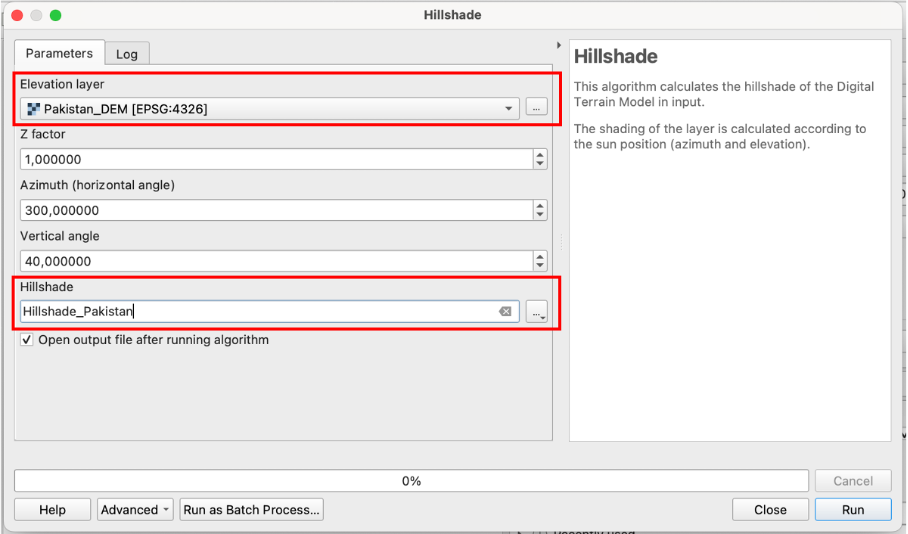Open Help for the Hillshade algorithm
The height and width of the screenshot is (534, 908).
[x=52, y=510]
